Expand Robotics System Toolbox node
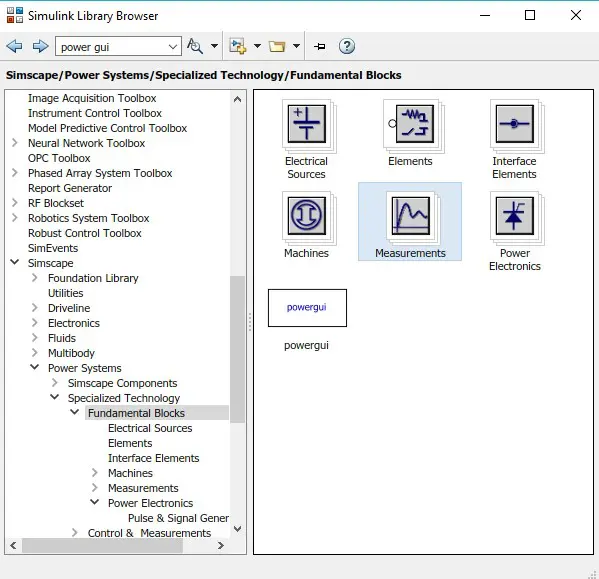The height and width of the screenshot is (579, 599). [15, 218]
